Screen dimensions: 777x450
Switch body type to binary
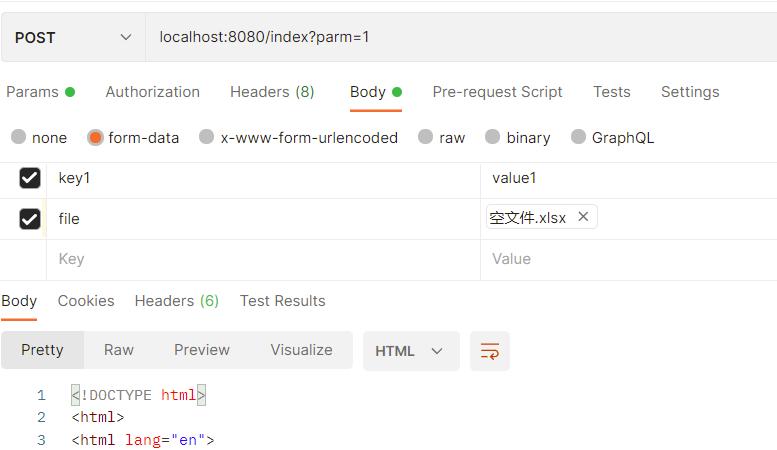click(493, 137)
